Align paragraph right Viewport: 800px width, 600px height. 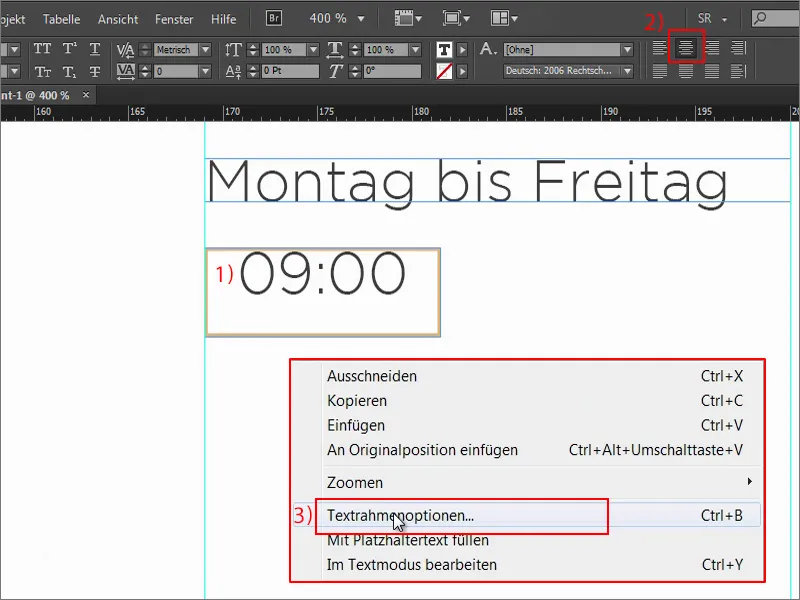(x=712, y=48)
